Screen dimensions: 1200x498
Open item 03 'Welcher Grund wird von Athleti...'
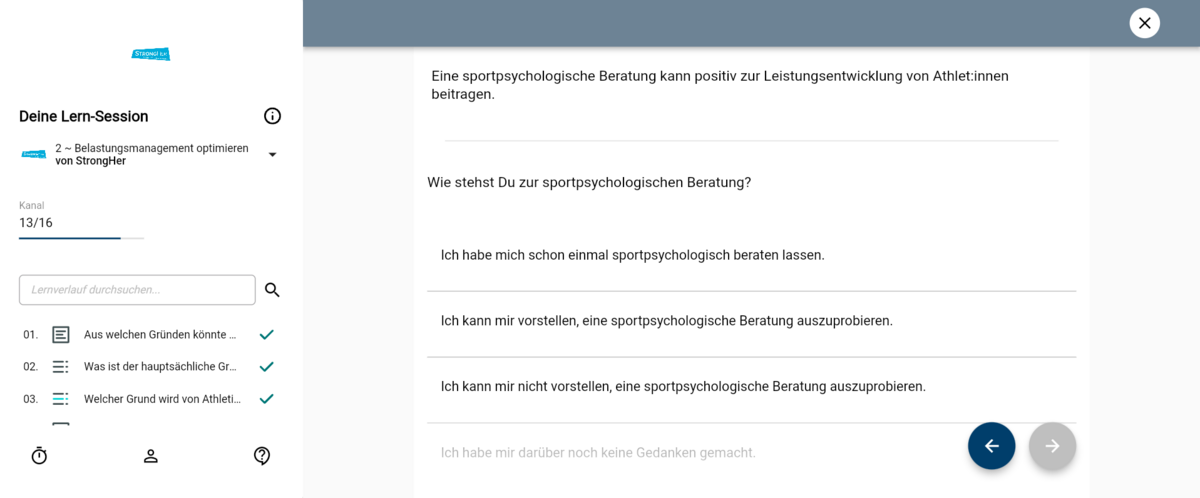[162, 399]
